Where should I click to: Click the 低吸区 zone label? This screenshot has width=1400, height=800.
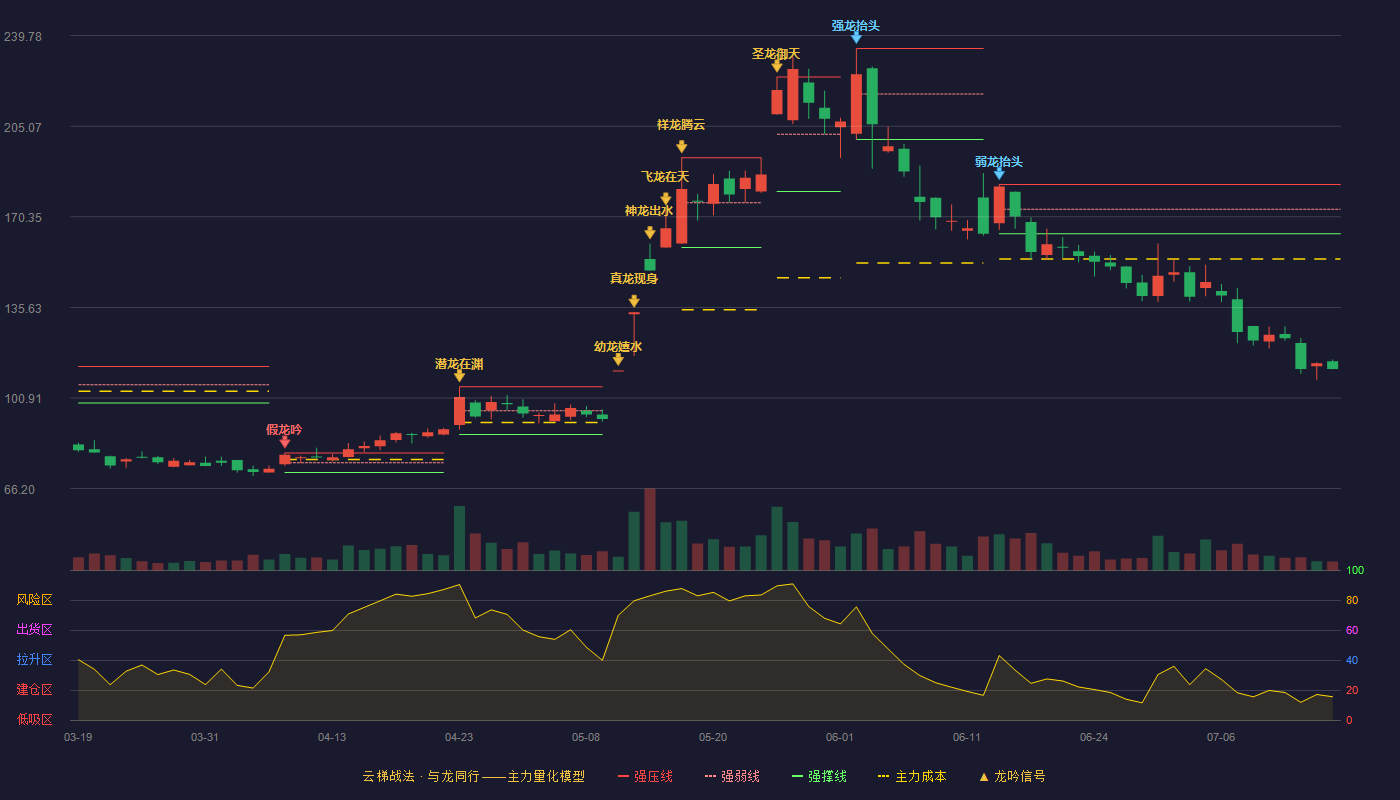click(x=34, y=719)
